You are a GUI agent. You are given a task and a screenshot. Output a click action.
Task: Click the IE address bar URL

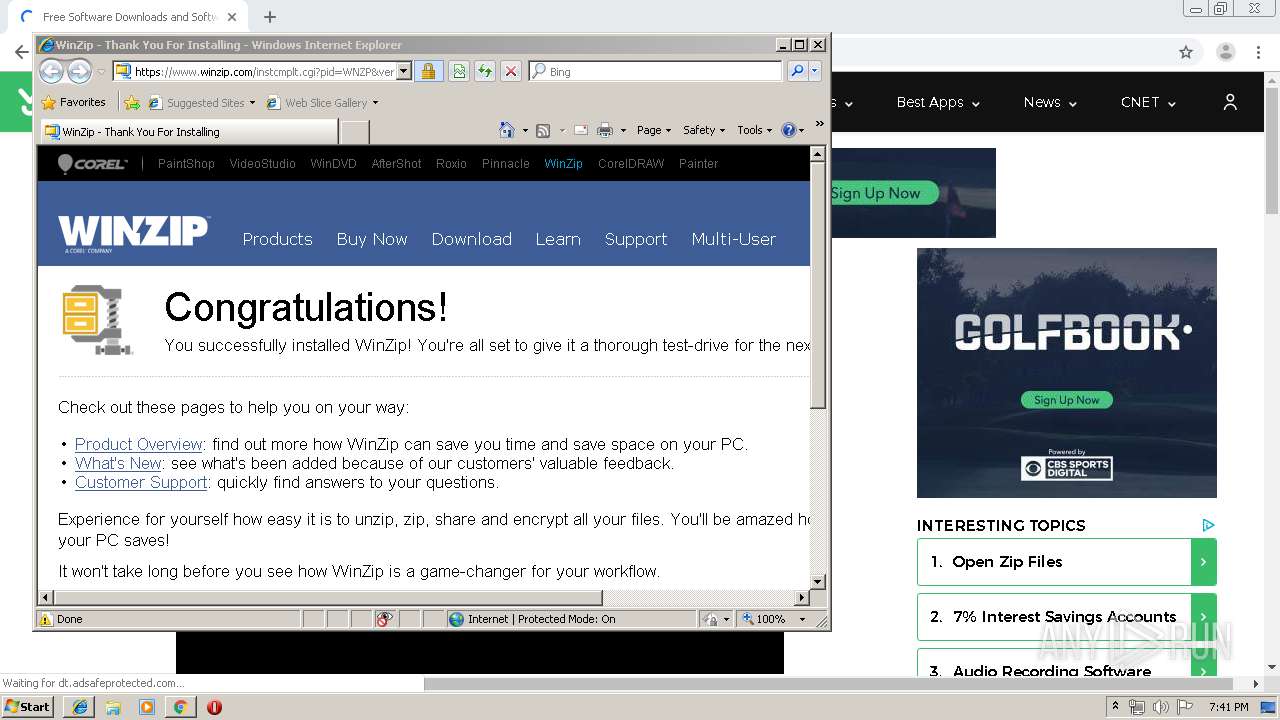tap(264, 71)
